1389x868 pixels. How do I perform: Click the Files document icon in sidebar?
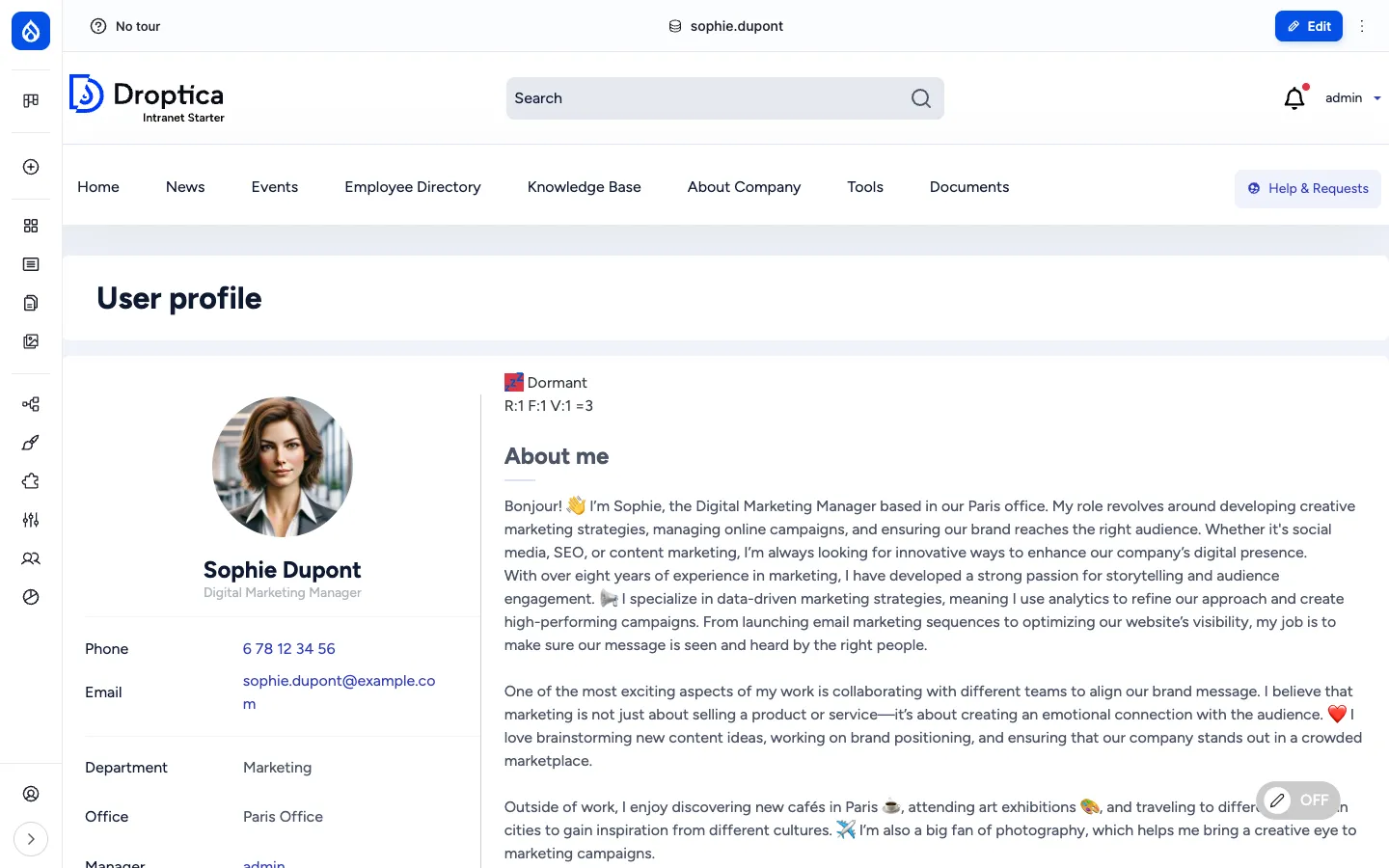(x=31, y=303)
